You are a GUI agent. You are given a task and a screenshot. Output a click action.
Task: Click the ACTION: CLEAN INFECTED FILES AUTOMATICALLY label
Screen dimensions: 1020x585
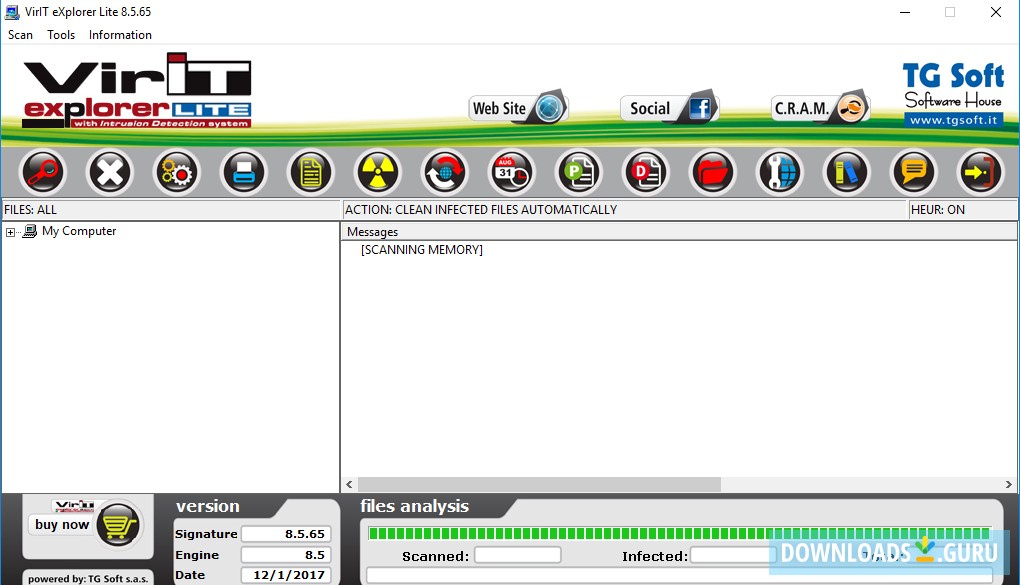click(x=481, y=210)
